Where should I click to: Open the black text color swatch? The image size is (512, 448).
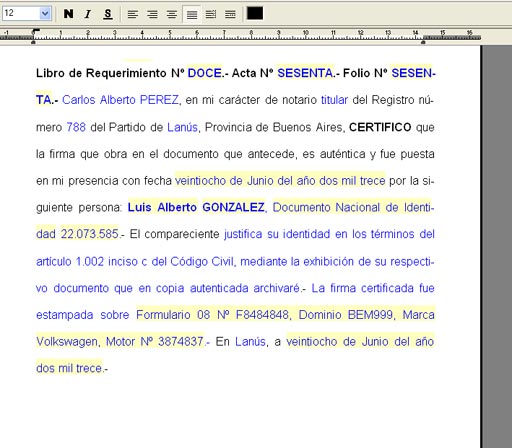(x=255, y=13)
